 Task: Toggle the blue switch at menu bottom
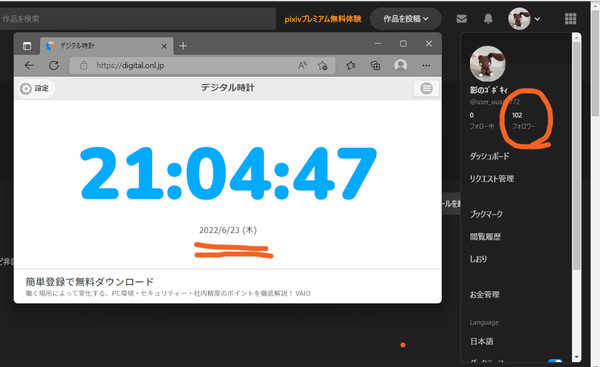pyautogui.click(x=555, y=361)
